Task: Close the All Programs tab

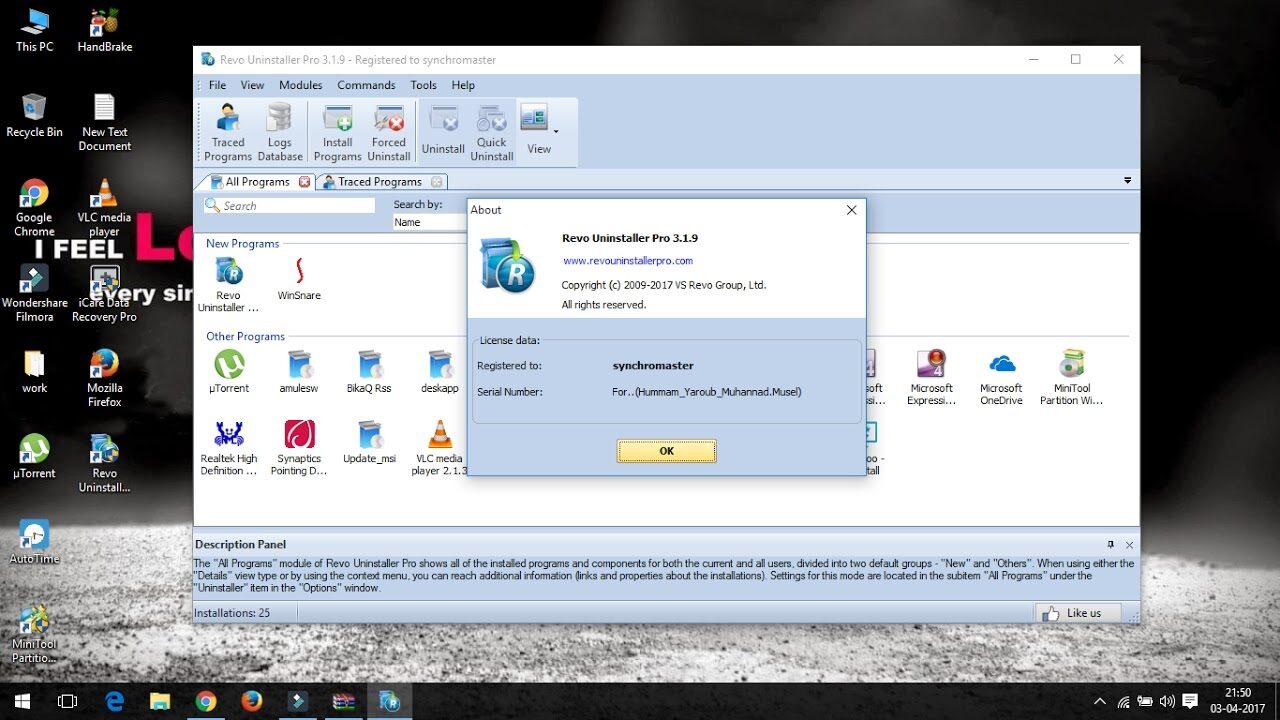Action: click(x=305, y=182)
